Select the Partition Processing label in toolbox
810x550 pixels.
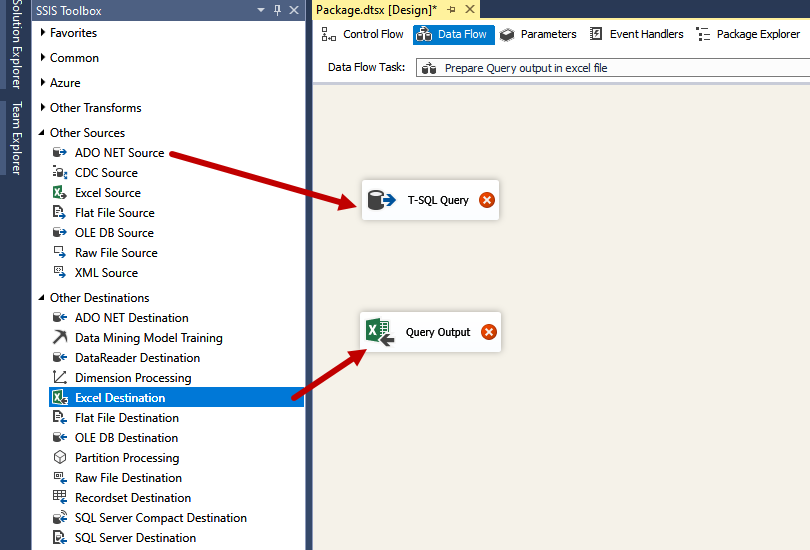pyautogui.click(x=127, y=458)
